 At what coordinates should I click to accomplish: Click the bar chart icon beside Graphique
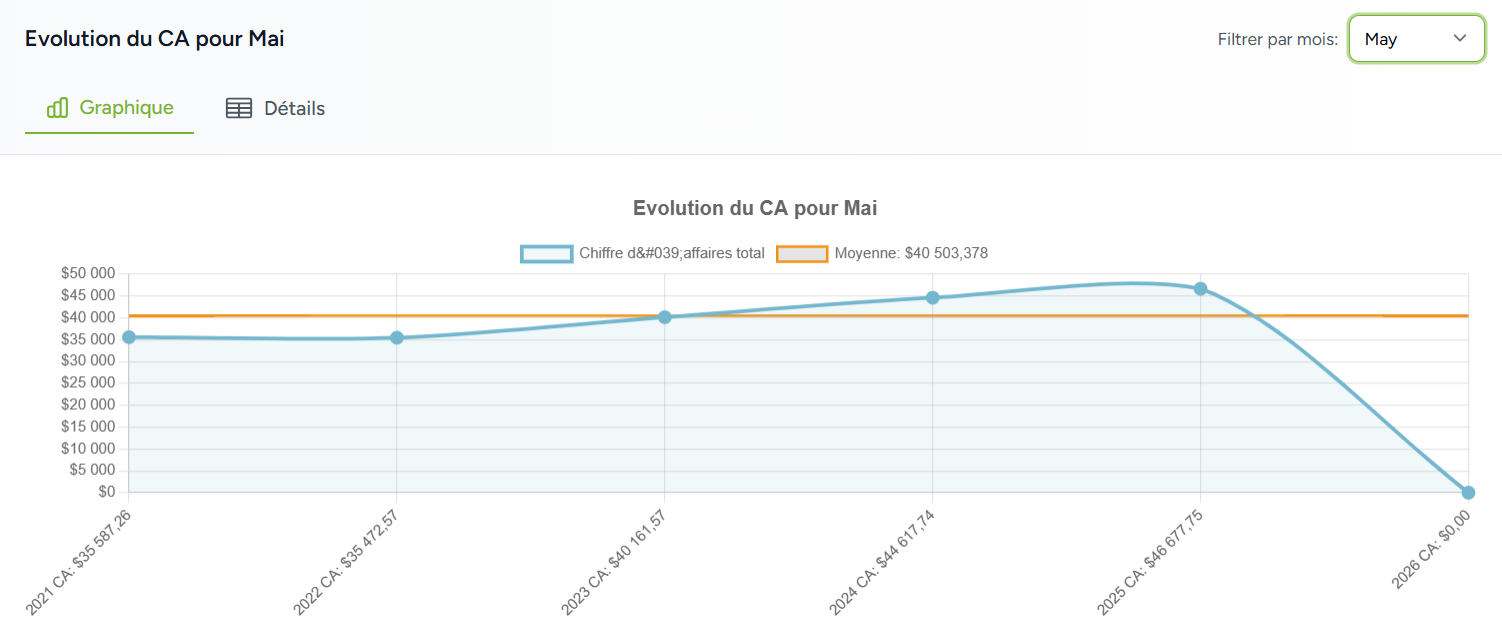[x=57, y=108]
